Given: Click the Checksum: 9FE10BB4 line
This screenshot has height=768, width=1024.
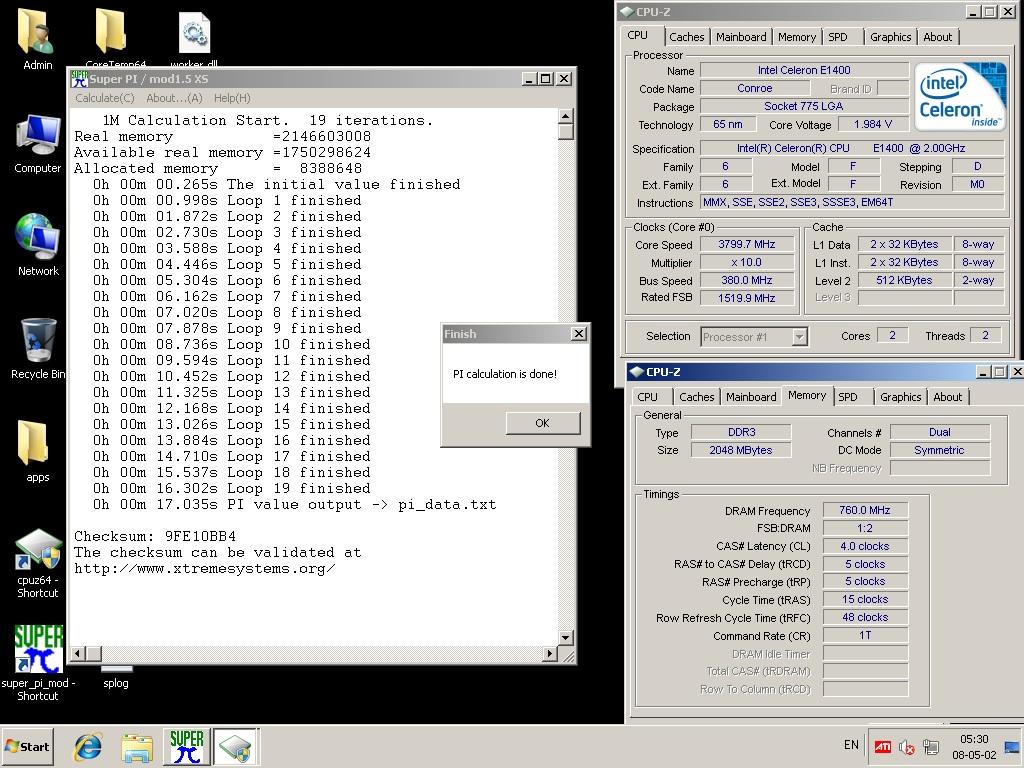Looking at the screenshot, I should click(155, 536).
